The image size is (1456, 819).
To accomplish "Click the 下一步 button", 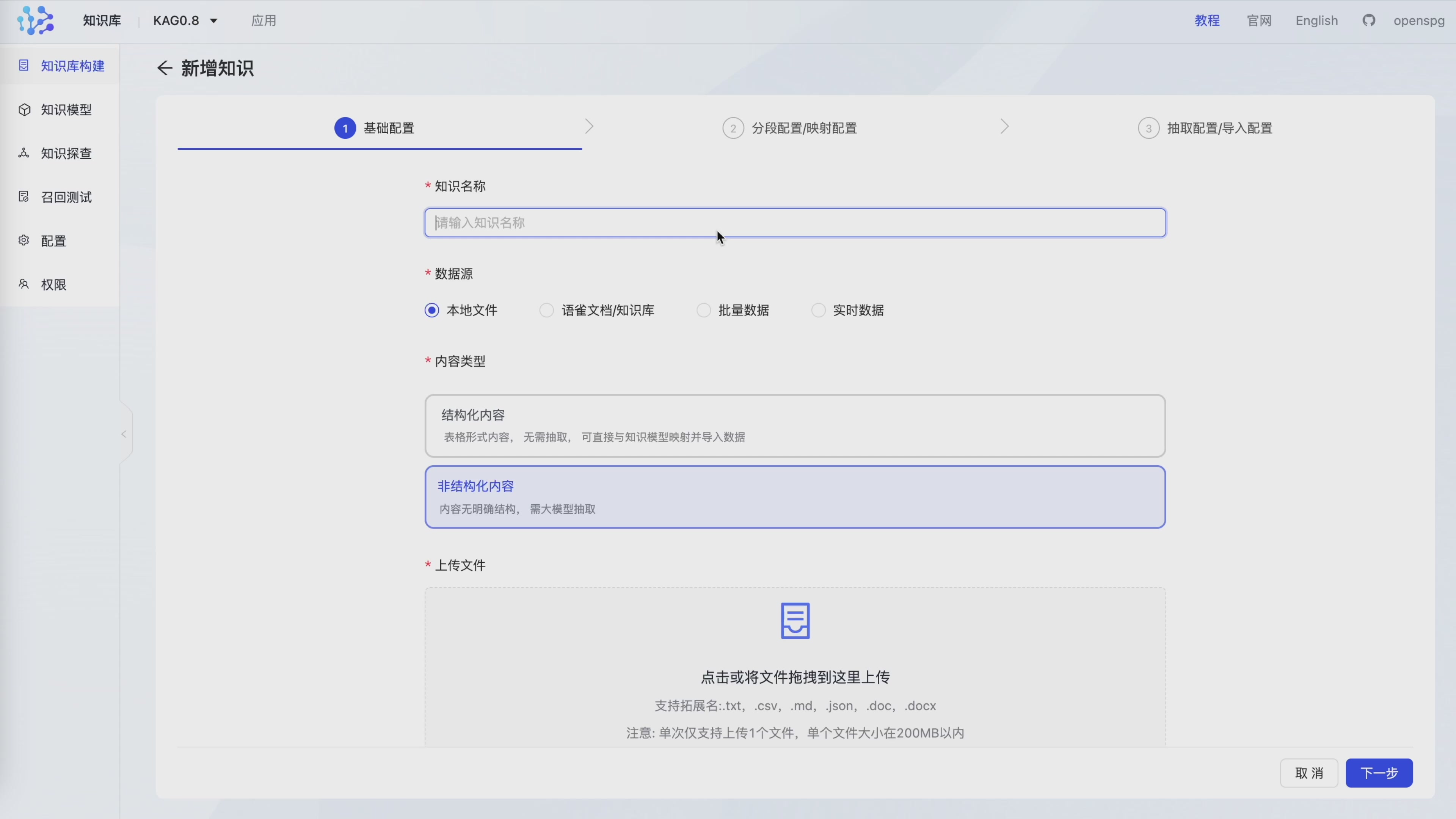I will (1379, 773).
